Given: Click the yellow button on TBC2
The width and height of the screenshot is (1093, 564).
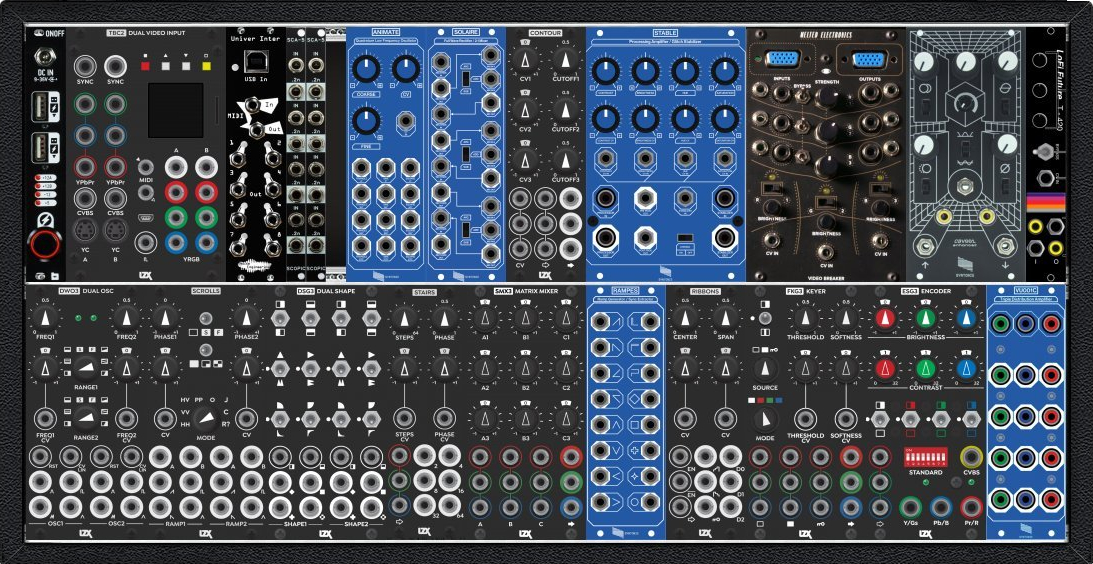Looking at the screenshot, I should click(x=206, y=66).
